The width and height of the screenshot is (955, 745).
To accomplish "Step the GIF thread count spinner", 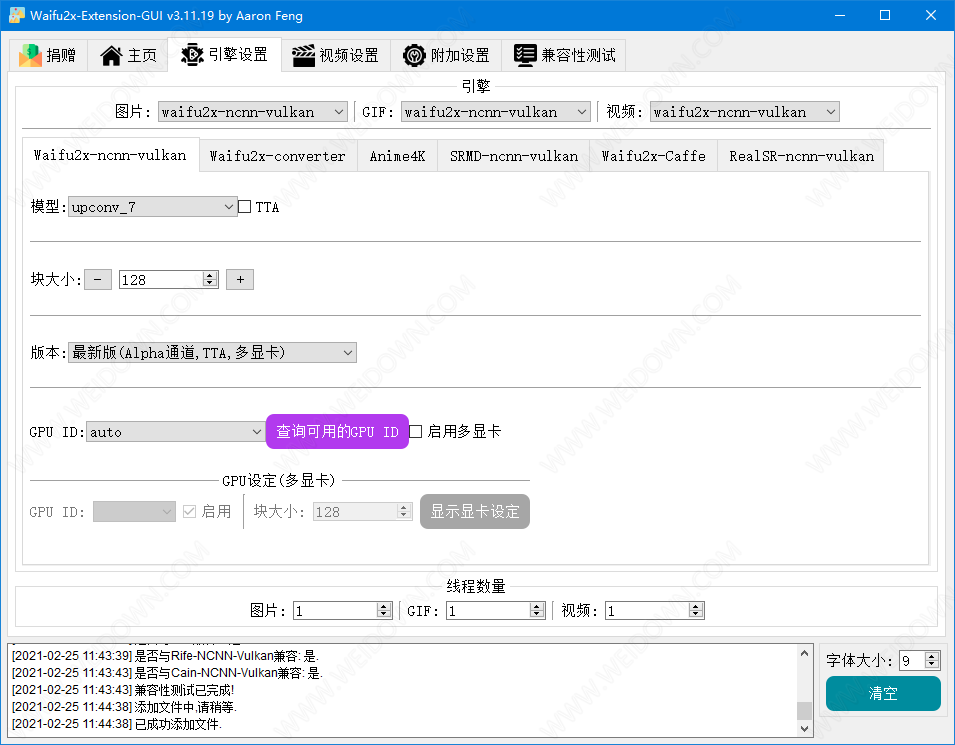I will click(537, 610).
